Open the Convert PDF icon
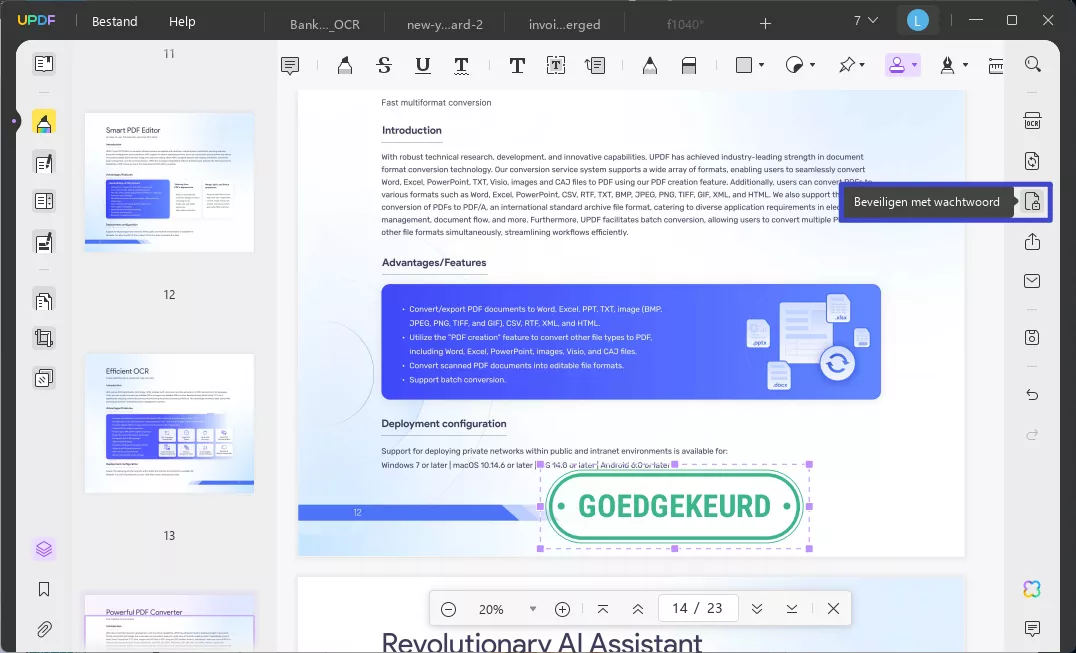This screenshot has width=1076, height=653. (1032, 161)
